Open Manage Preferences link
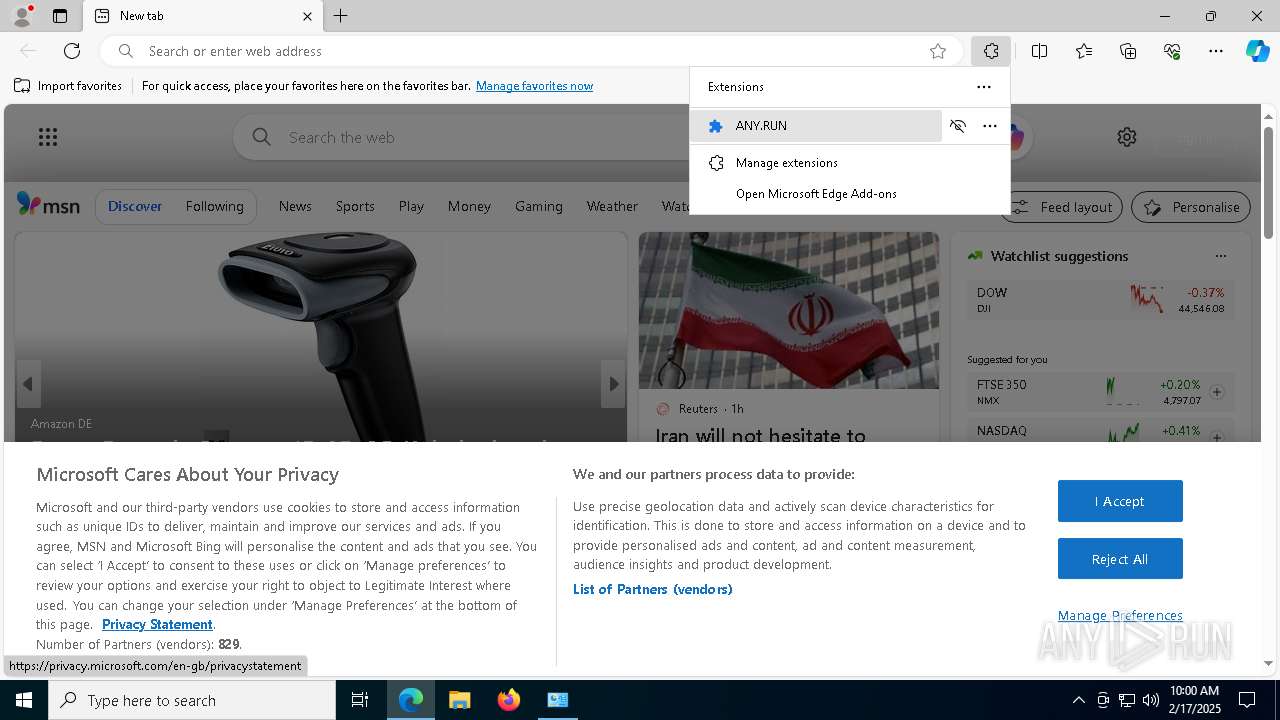1280x720 pixels. tap(1120, 615)
